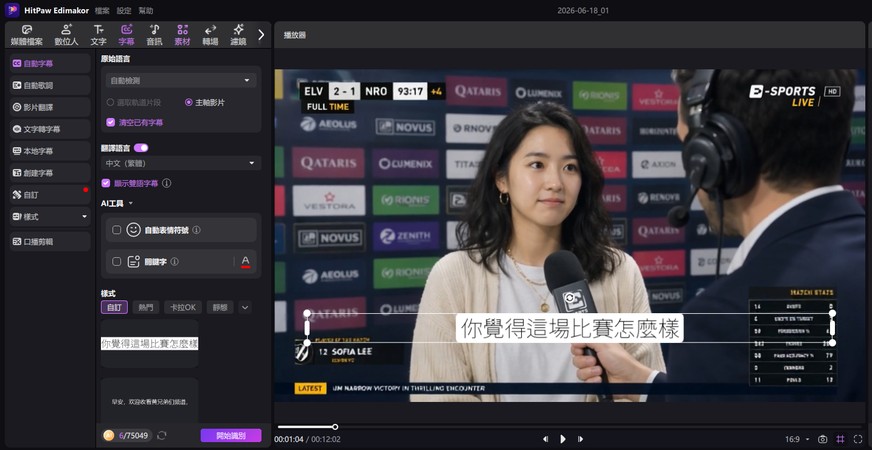Viewport: 872px width, 450px height.
Task: Play the video preview
Action: [563, 439]
